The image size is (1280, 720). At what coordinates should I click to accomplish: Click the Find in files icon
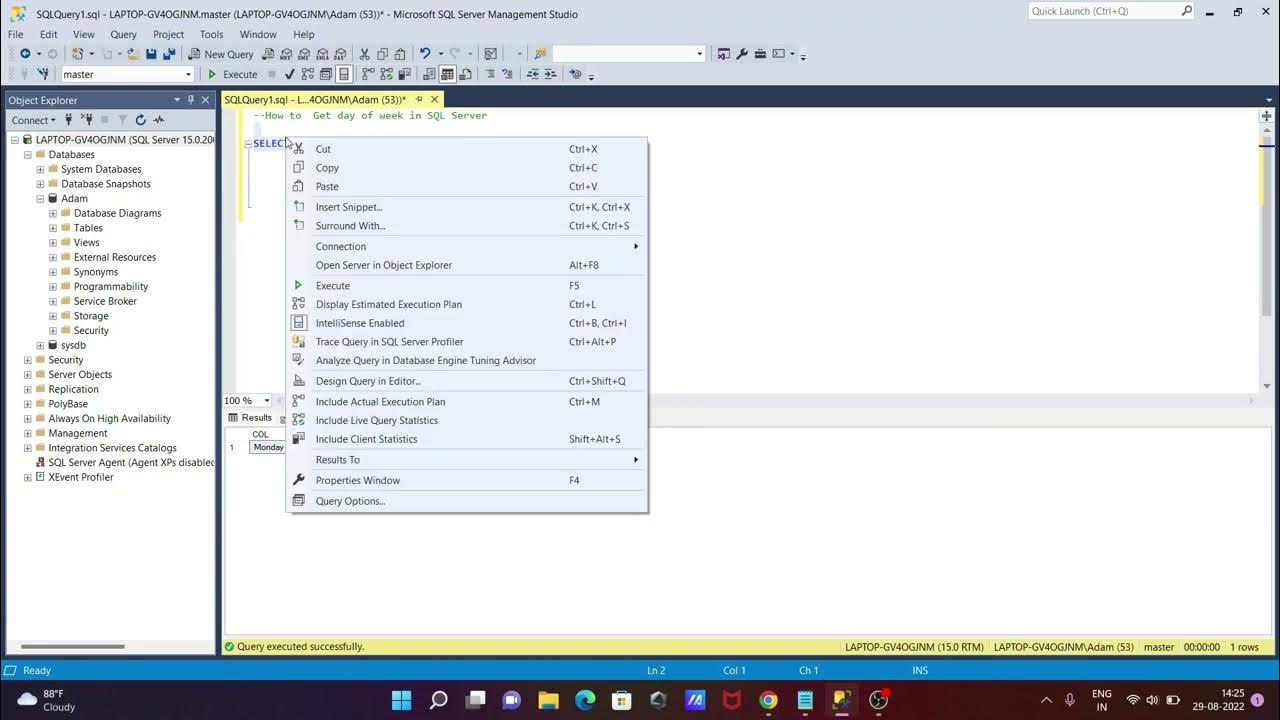[x=540, y=54]
